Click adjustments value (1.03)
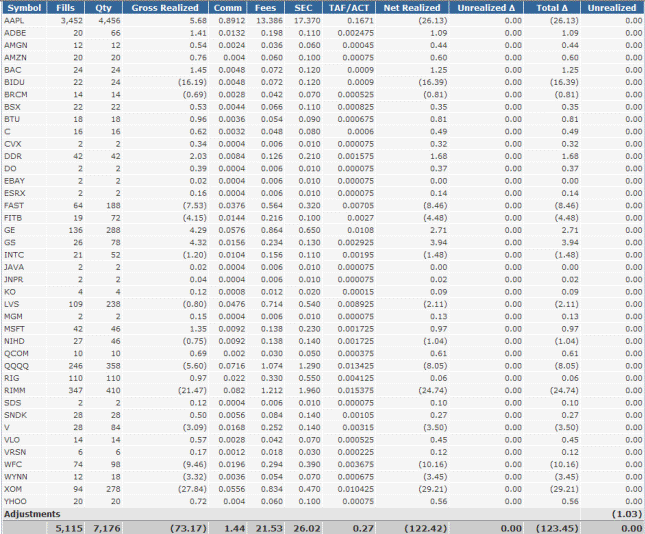The width and height of the screenshot is (645, 534). click(627, 514)
